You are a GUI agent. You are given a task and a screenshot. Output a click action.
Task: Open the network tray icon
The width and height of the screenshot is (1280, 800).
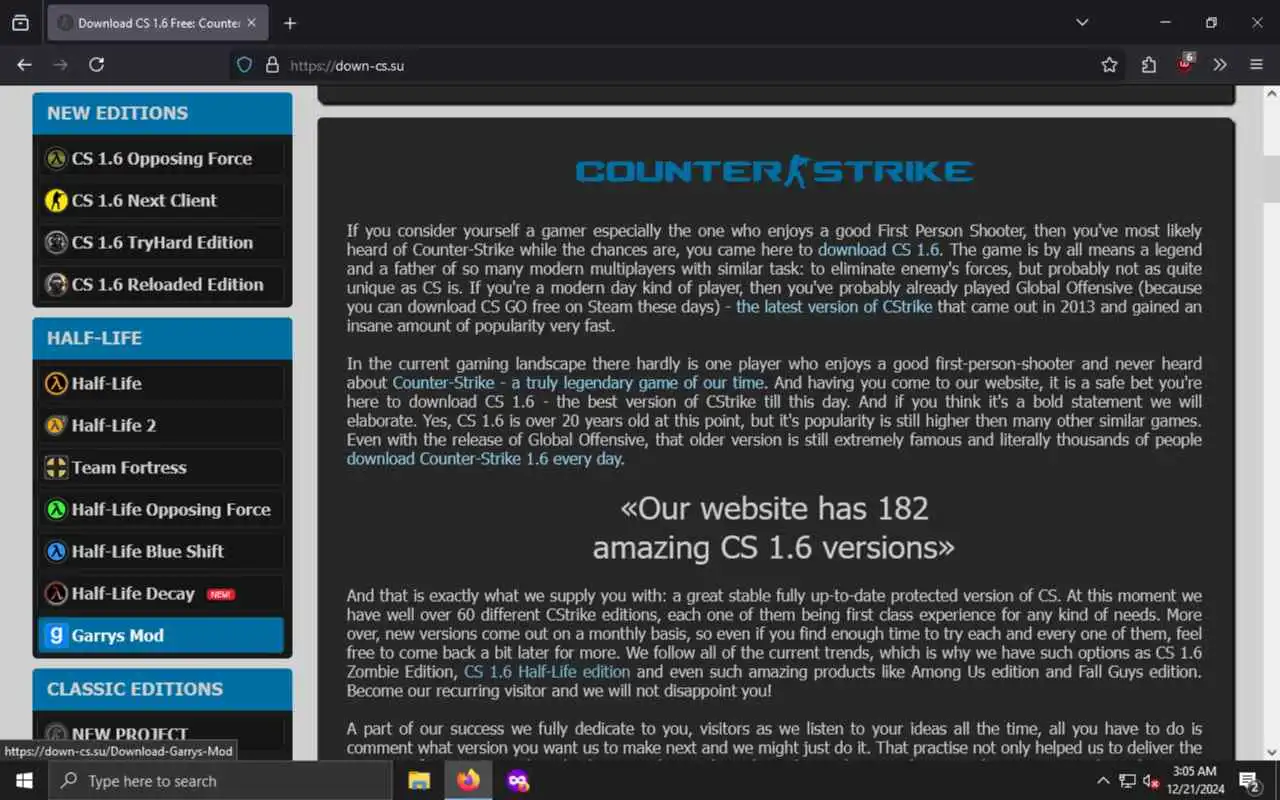click(1127, 781)
